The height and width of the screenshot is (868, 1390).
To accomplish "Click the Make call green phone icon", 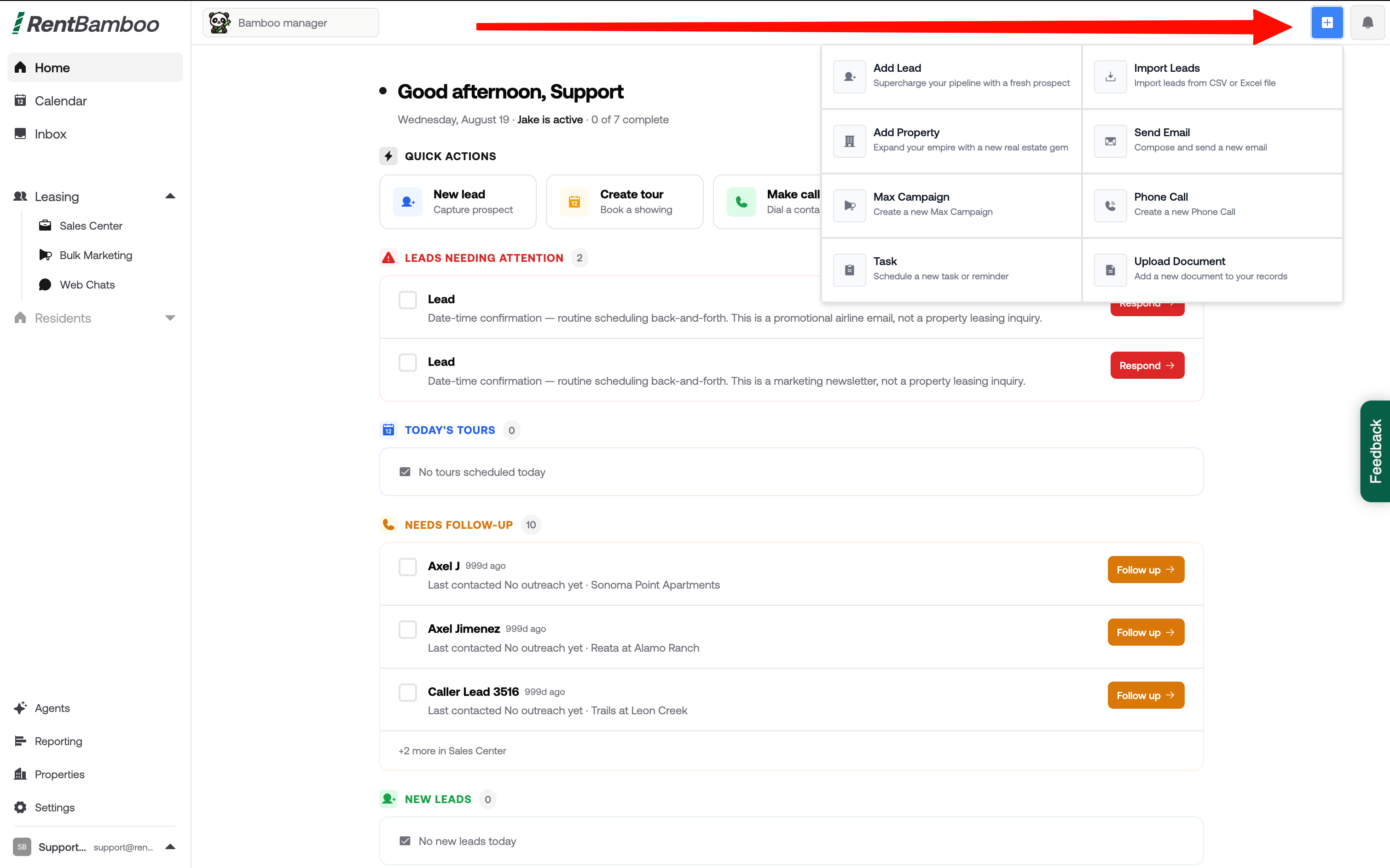I will [x=741, y=202].
